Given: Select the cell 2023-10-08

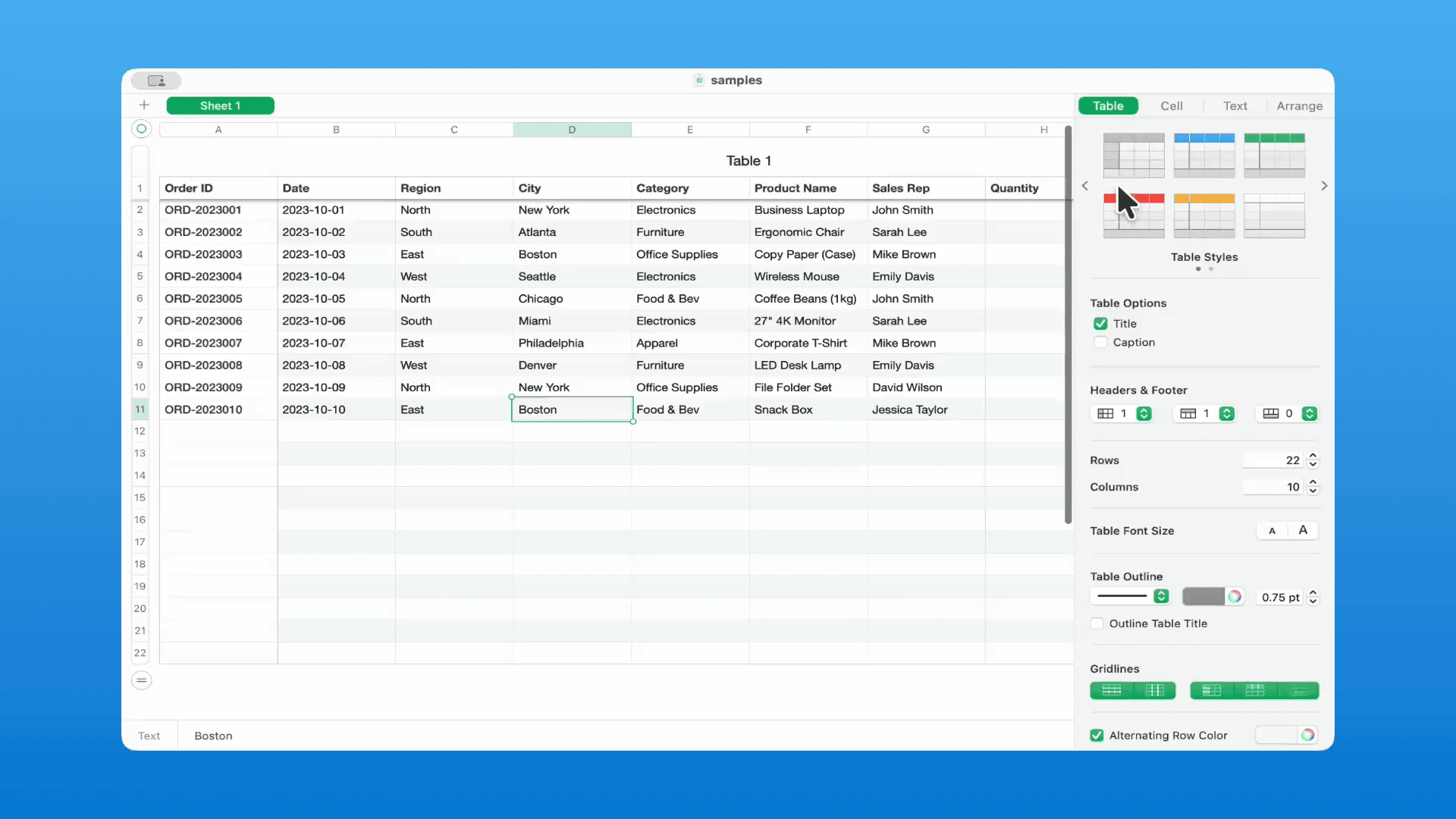Looking at the screenshot, I should click(x=336, y=365).
